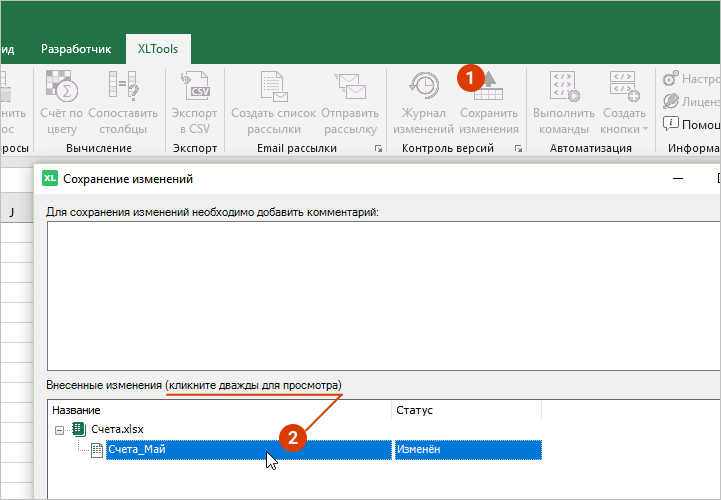
Task: Switch to the Разработчик ribbon tab
Action: [x=76, y=48]
